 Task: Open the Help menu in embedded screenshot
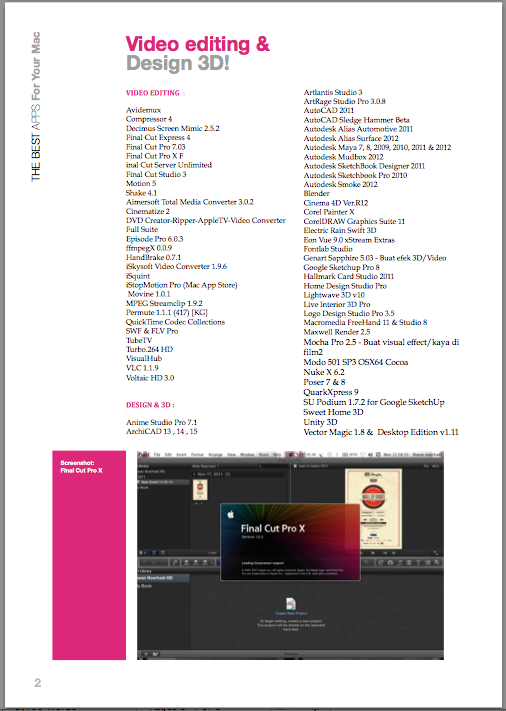[277, 454]
